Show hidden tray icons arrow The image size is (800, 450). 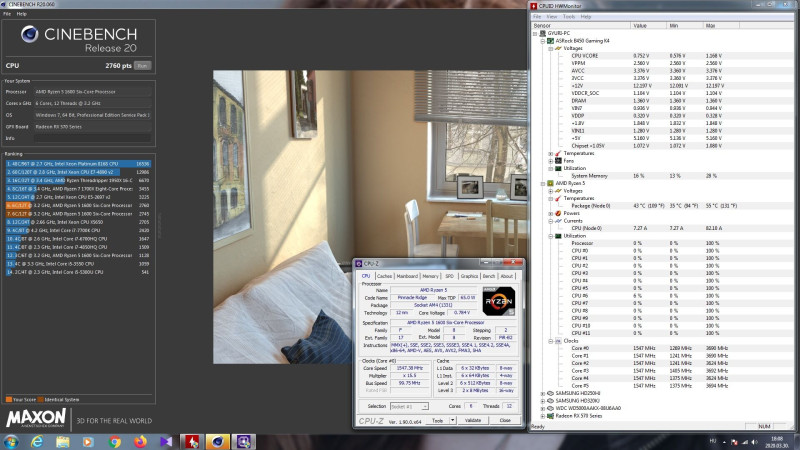(x=724, y=442)
